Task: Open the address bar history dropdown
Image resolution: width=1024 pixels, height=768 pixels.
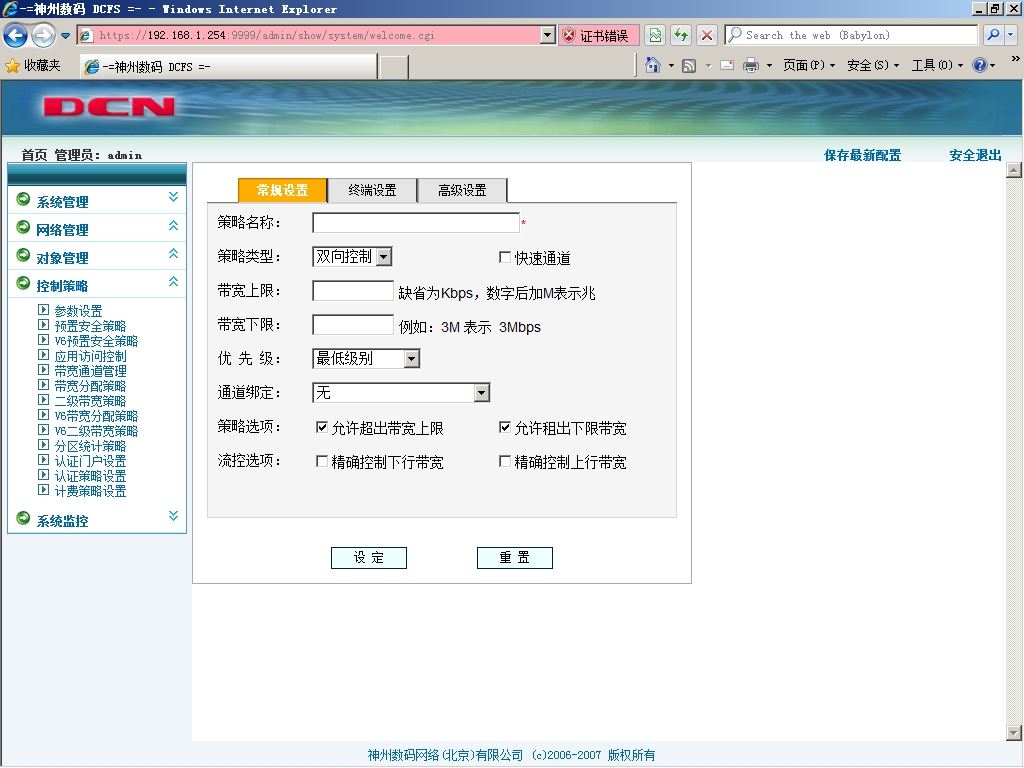Action: click(x=548, y=35)
